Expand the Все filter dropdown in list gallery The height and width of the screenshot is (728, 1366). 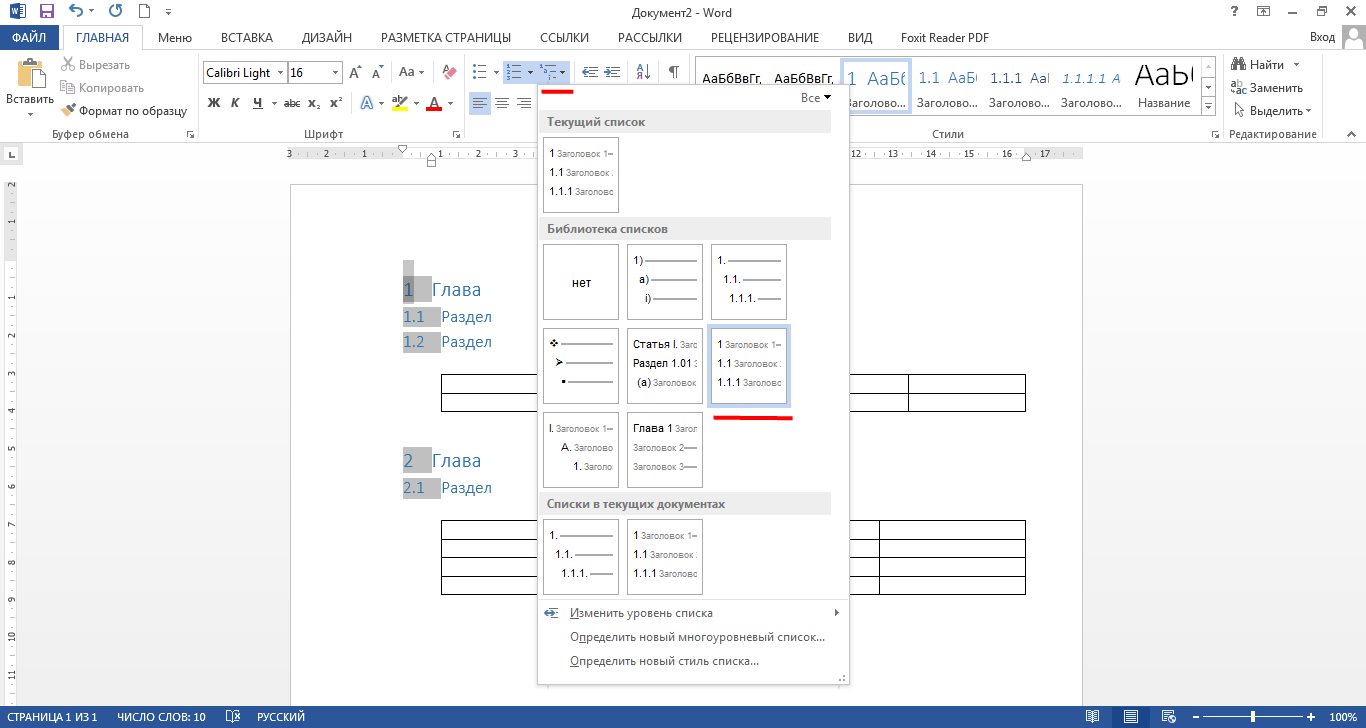(x=817, y=98)
